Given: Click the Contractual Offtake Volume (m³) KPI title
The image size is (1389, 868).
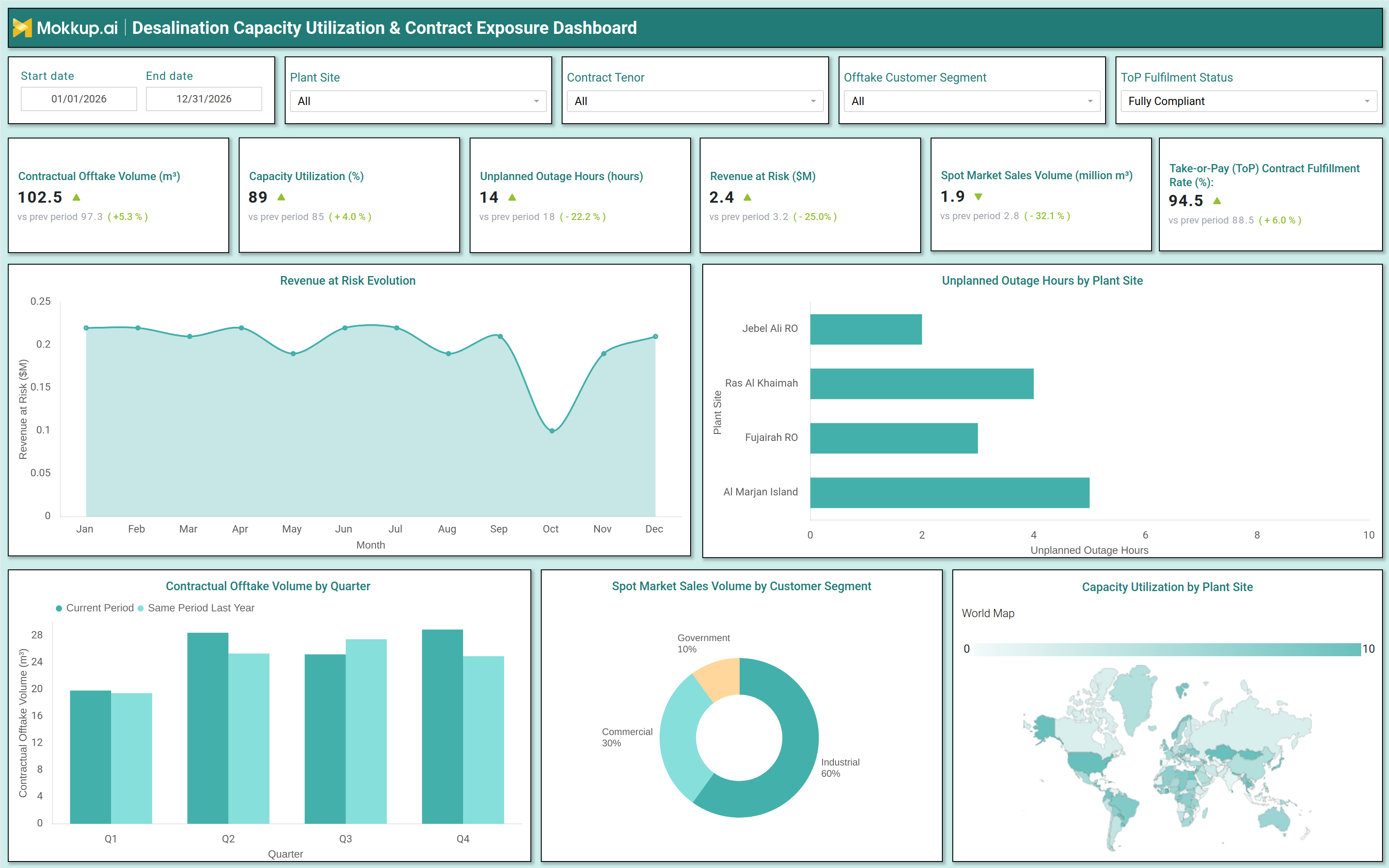Looking at the screenshot, I should point(99,176).
